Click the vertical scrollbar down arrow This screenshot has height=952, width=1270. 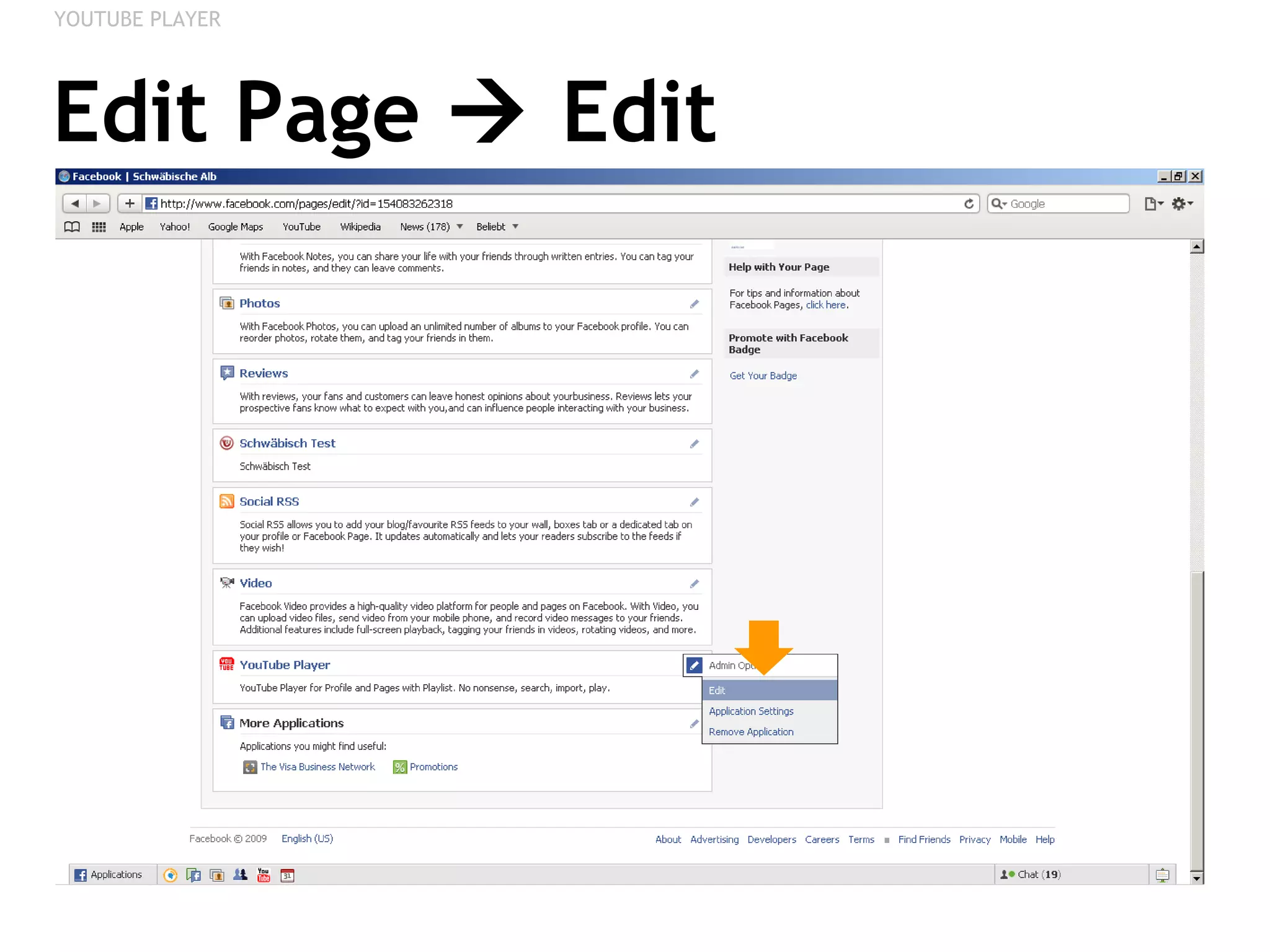tap(1197, 878)
